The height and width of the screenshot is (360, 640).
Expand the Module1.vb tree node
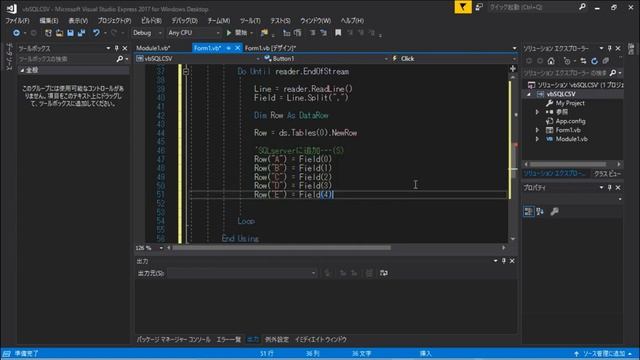click(537, 139)
